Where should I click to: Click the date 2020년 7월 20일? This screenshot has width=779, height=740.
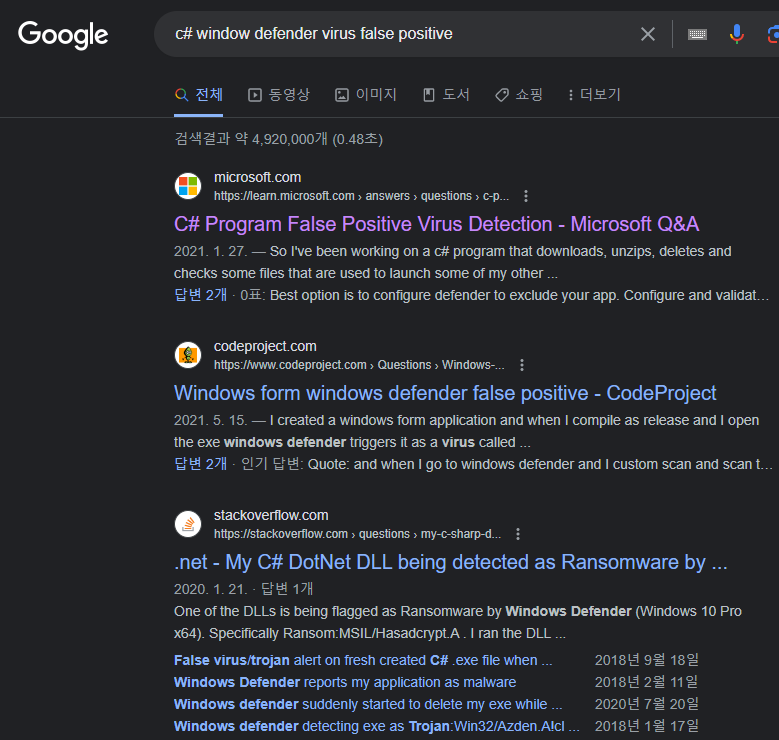[x=646, y=704]
